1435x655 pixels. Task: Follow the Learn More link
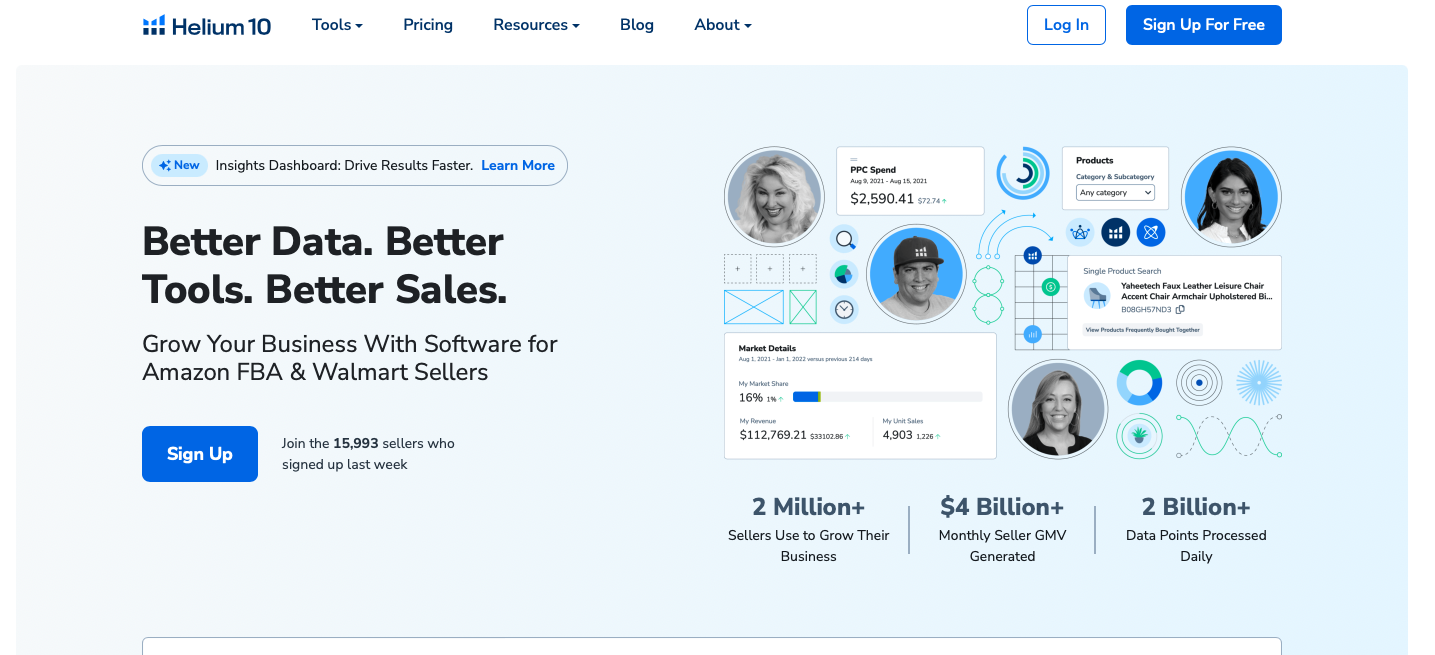click(x=518, y=166)
